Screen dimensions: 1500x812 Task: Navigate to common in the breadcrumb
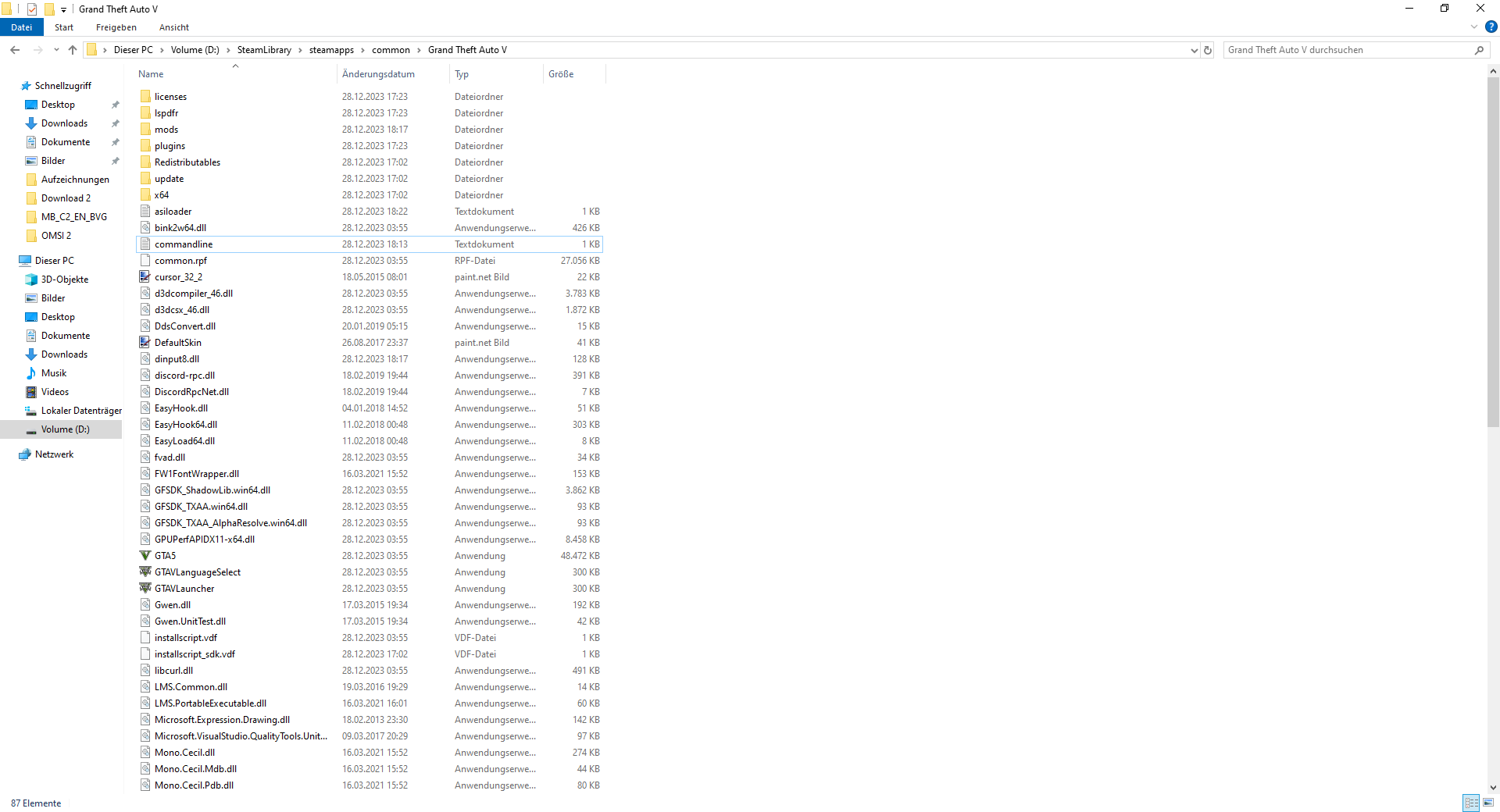391,50
